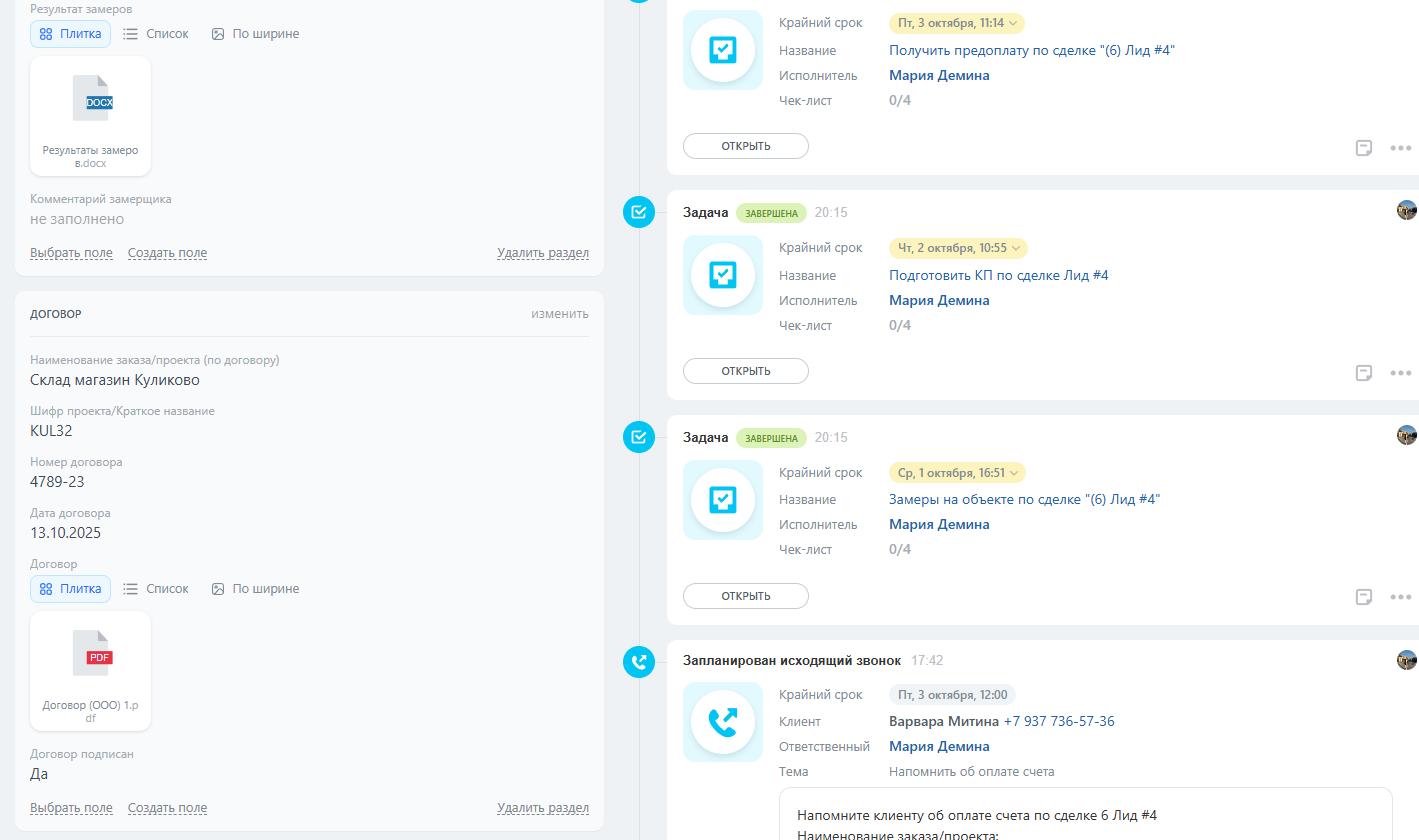Open task link 'Получить предоплату по сделке "(6) Лид #4"'
Screen dimensions: 1419x840
click(x=1032, y=50)
